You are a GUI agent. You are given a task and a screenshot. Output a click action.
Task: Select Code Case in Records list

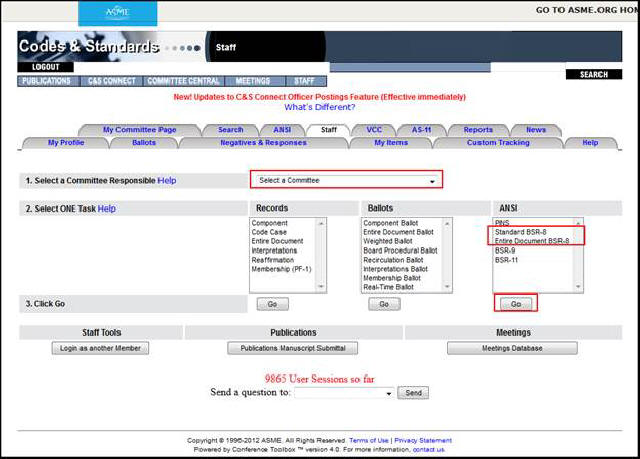269,232
